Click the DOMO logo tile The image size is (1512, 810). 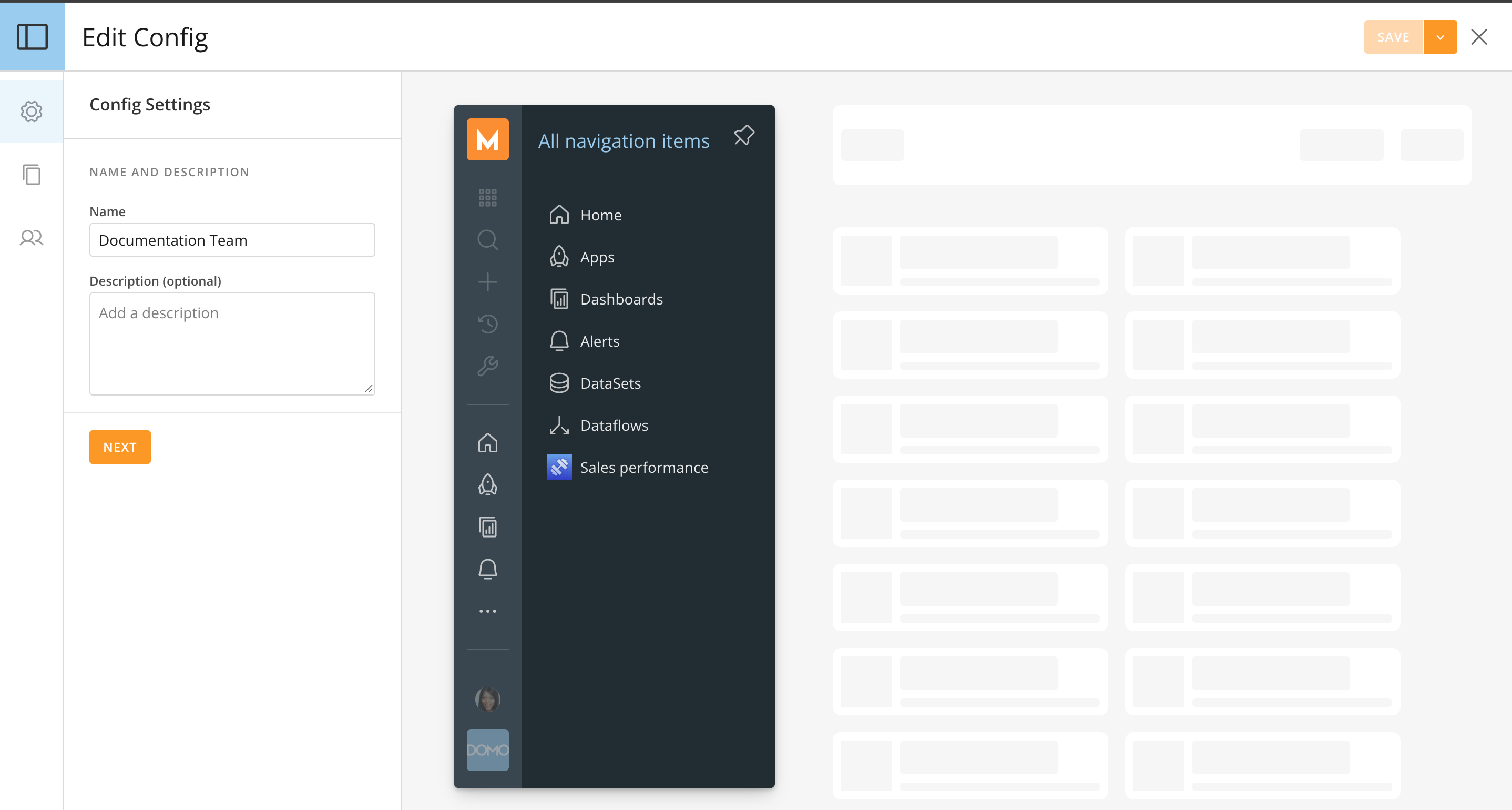[487, 750]
